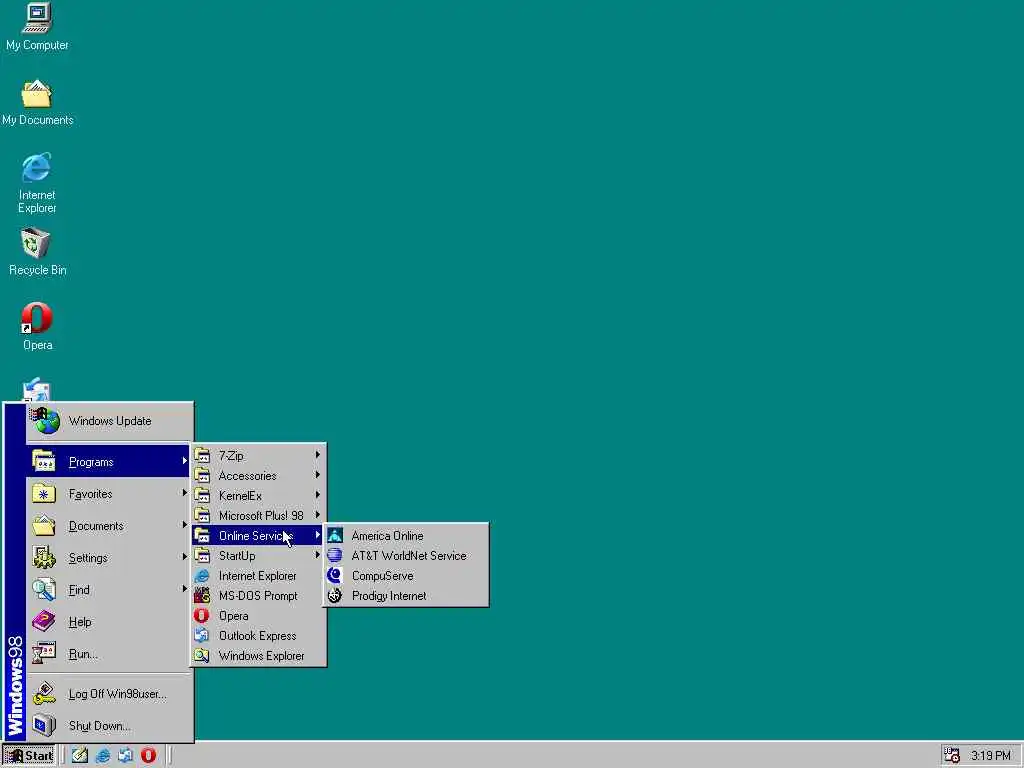Expand the 7-Zip submenu arrow
The width and height of the screenshot is (1024, 768).
317,455
